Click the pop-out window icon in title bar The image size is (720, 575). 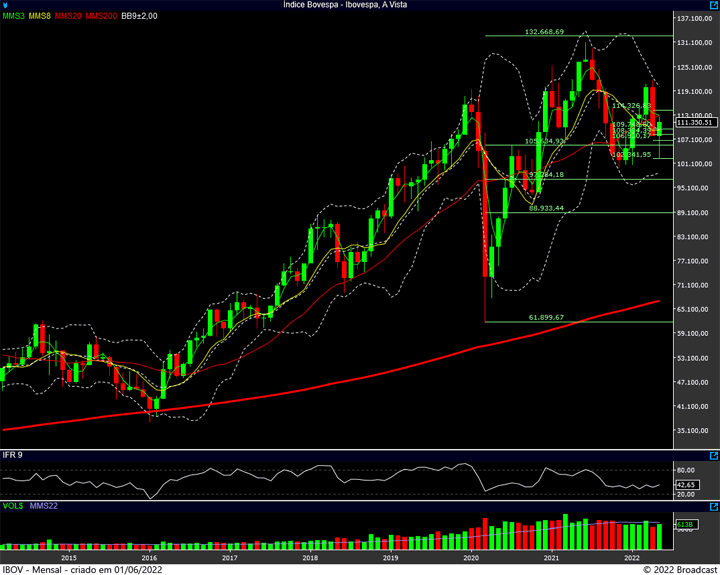tap(712, 6)
